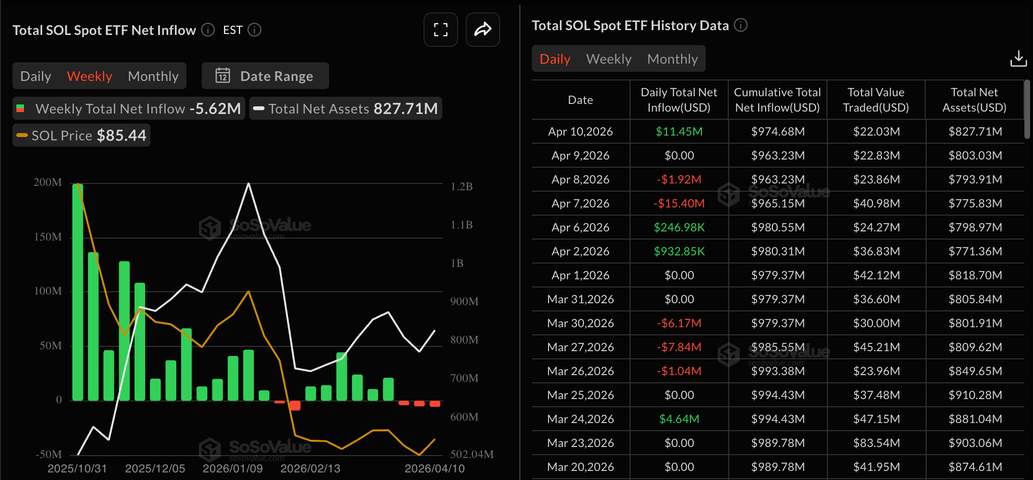The image size is (1033, 480).
Task: Select Weekly tab in History Data
Action: pyautogui.click(x=608, y=59)
